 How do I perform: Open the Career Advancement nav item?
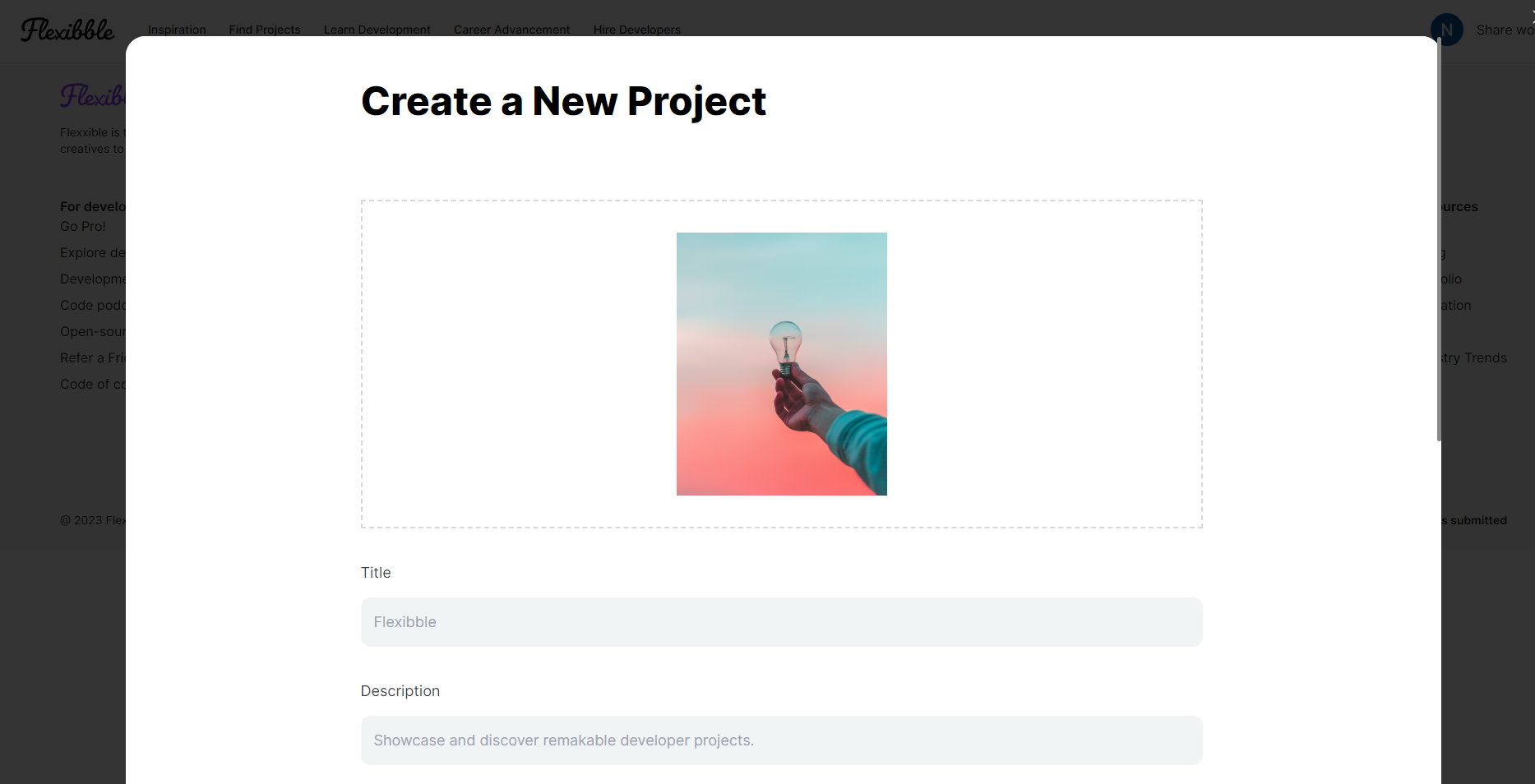point(511,30)
